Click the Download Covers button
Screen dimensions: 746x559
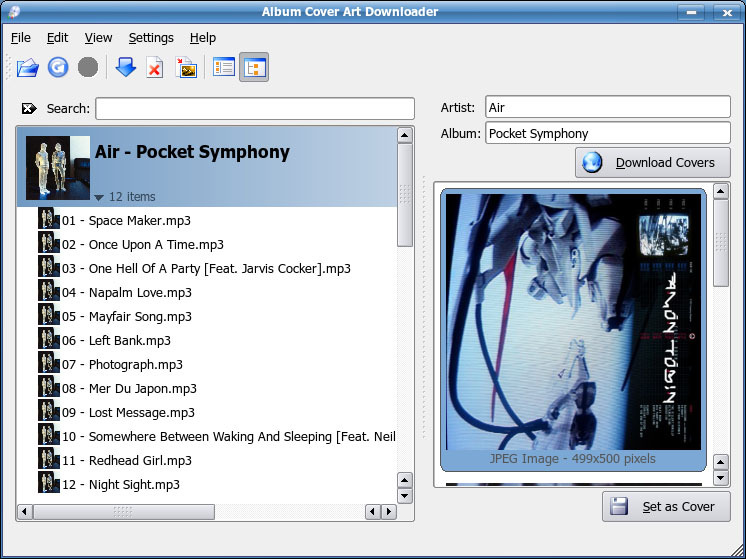click(653, 163)
